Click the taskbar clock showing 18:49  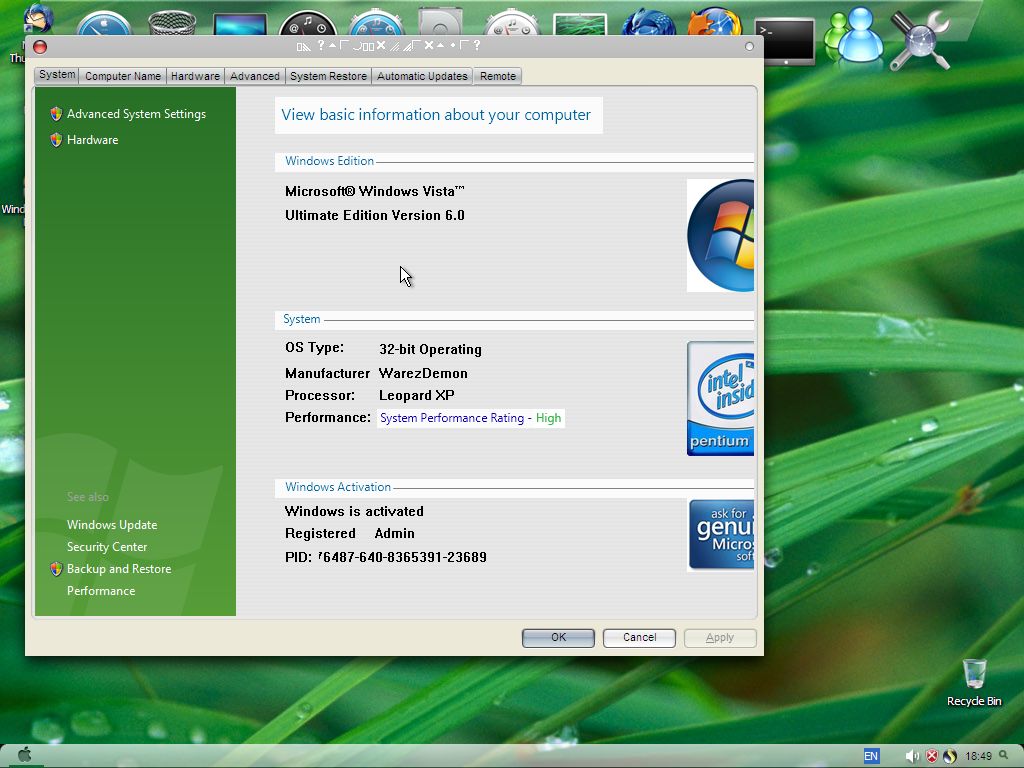tap(978, 756)
